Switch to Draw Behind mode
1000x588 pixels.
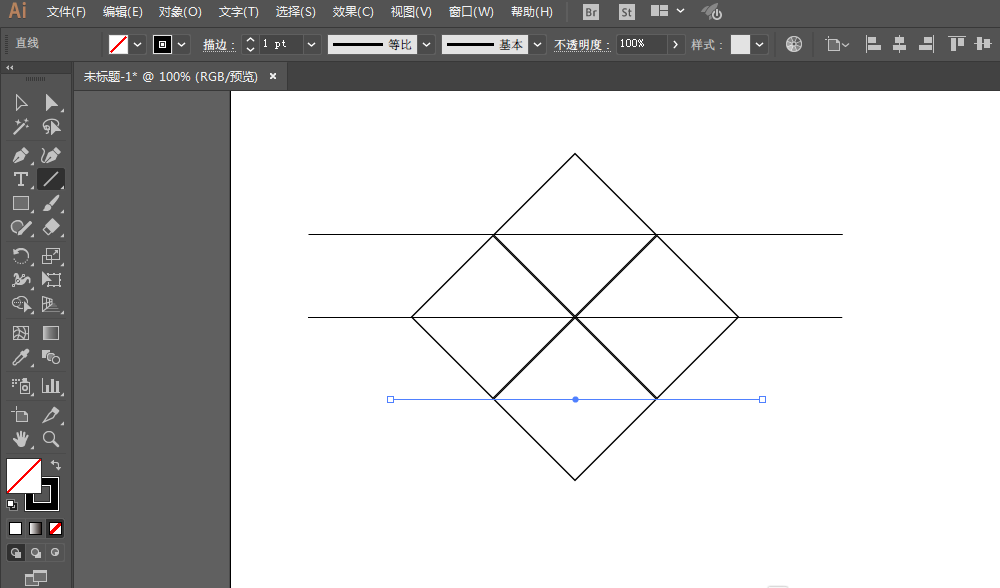[36, 552]
